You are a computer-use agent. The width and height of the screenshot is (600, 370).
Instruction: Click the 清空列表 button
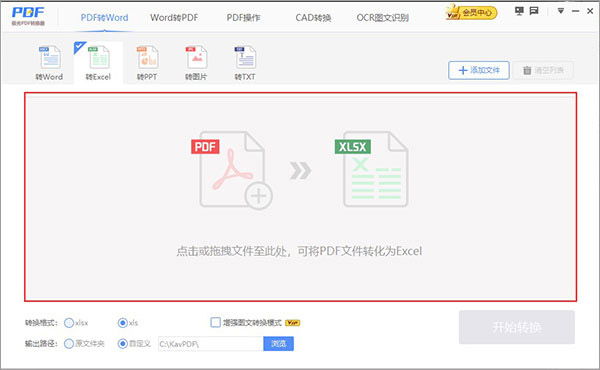[x=543, y=70]
